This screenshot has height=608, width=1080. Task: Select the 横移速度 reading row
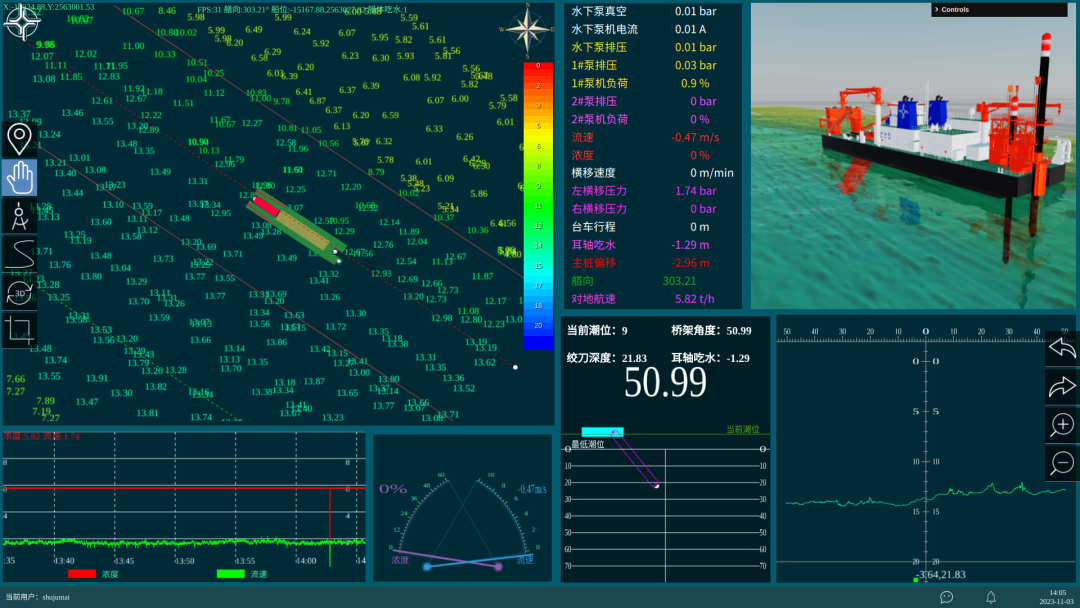pyautogui.click(x=652, y=173)
